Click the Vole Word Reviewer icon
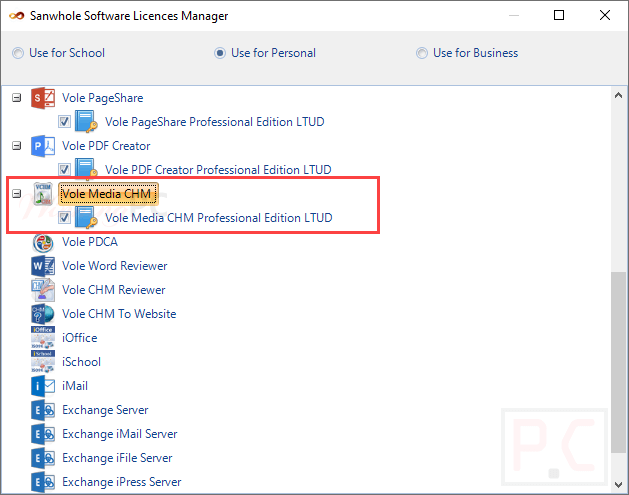The height and width of the screenshot is (495, 629). coord(43,266)
